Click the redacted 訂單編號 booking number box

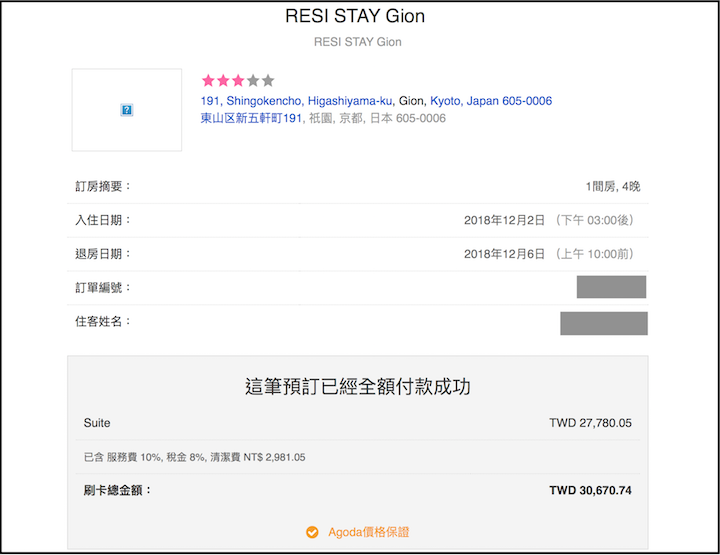tap(611, 288)
